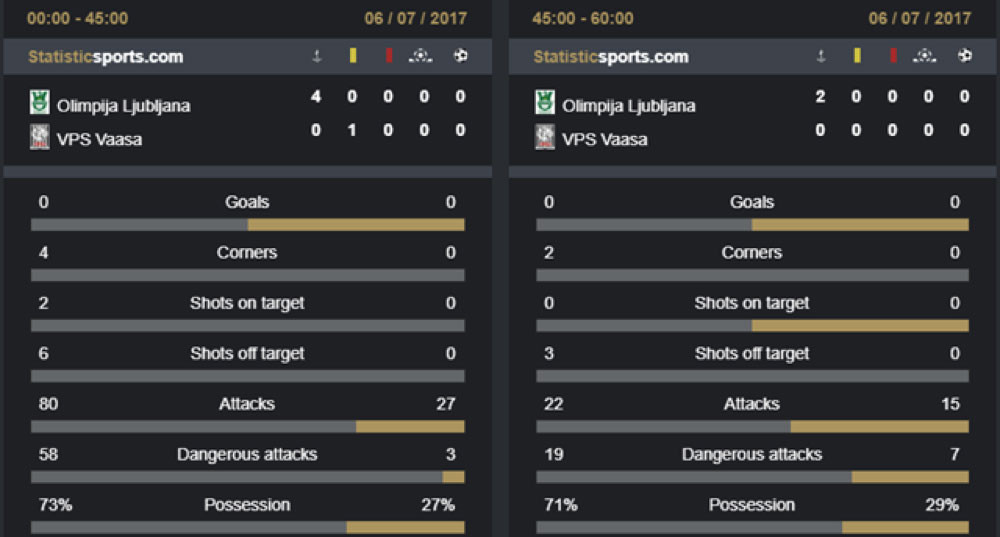Click the Attacks bar in right panel
The width and height of the screenshot is (1000, 537).
tap(753, 427)
